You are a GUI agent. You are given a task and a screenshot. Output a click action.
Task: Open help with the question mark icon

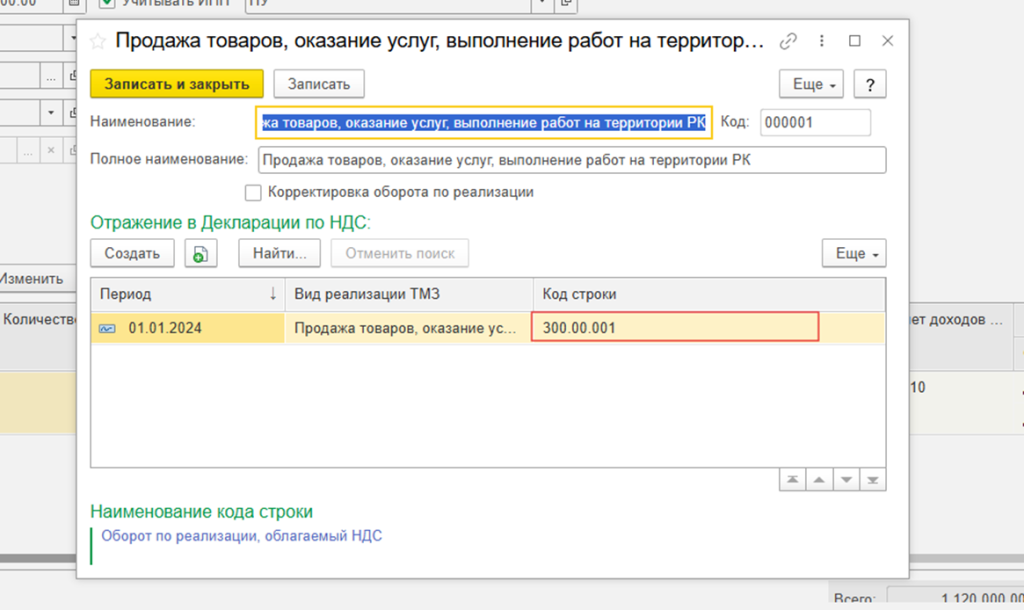pyautogui.click(x=870, y=83)
